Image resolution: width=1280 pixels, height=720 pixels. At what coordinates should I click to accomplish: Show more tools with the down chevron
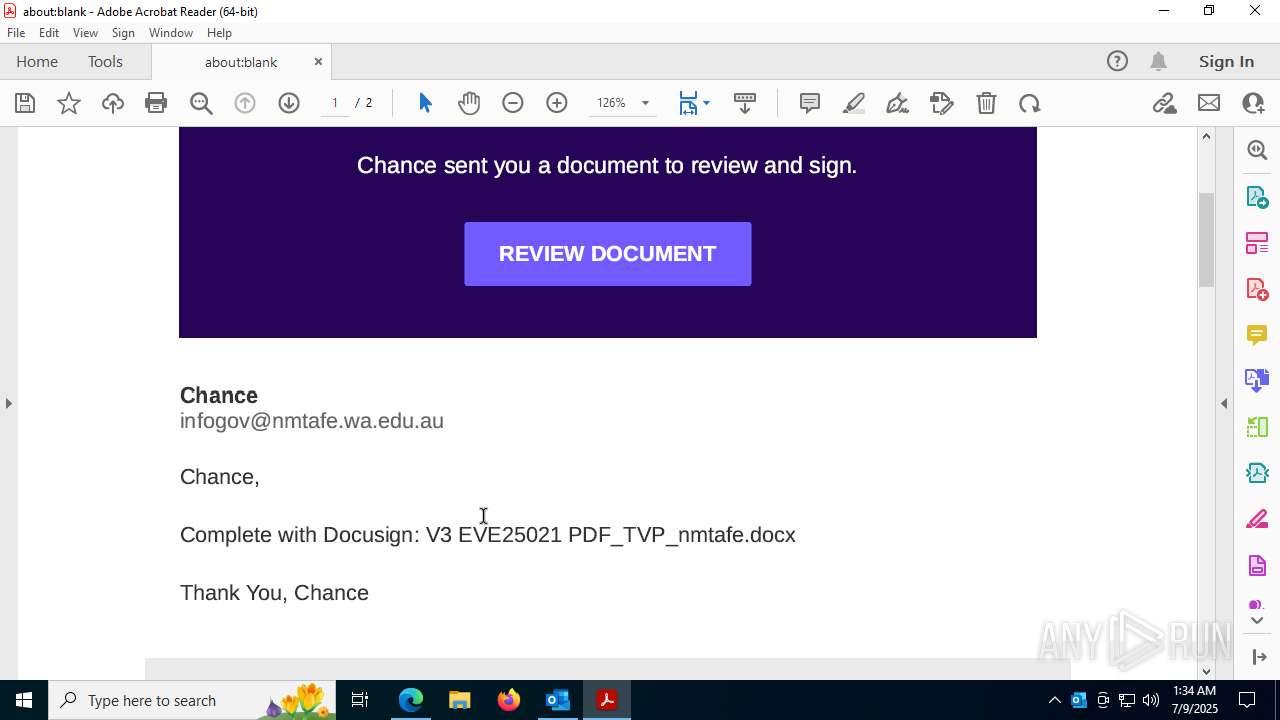point(1257,621)
